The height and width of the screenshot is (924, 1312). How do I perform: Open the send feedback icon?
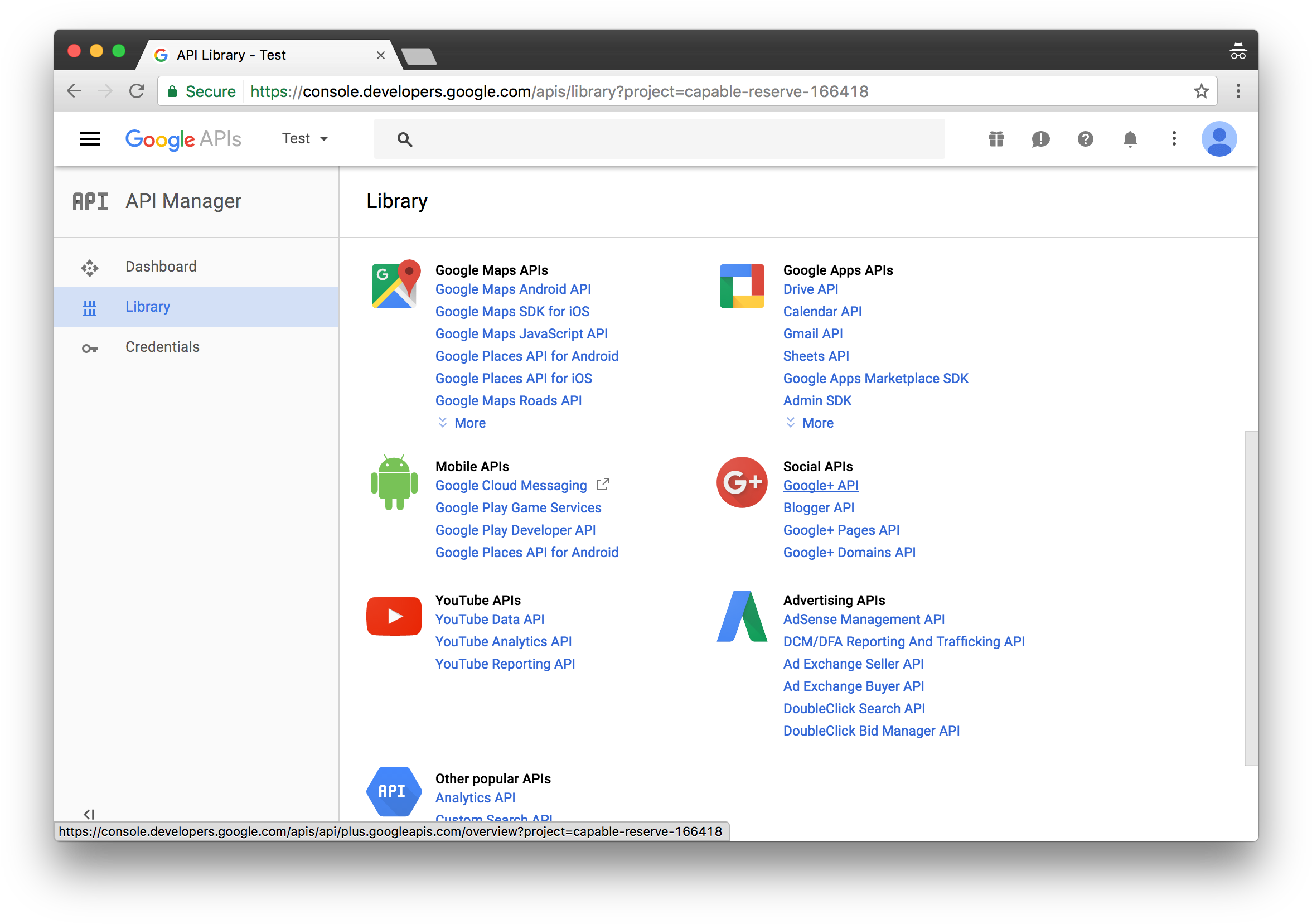click(1040, 139)
